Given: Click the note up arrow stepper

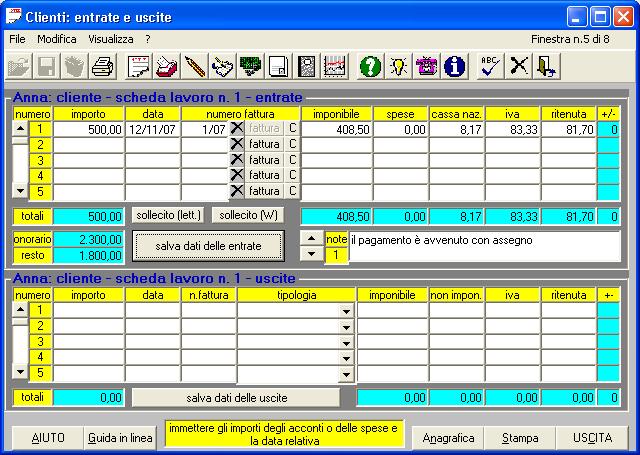Looking at the screenshot, I should point(311,239).
